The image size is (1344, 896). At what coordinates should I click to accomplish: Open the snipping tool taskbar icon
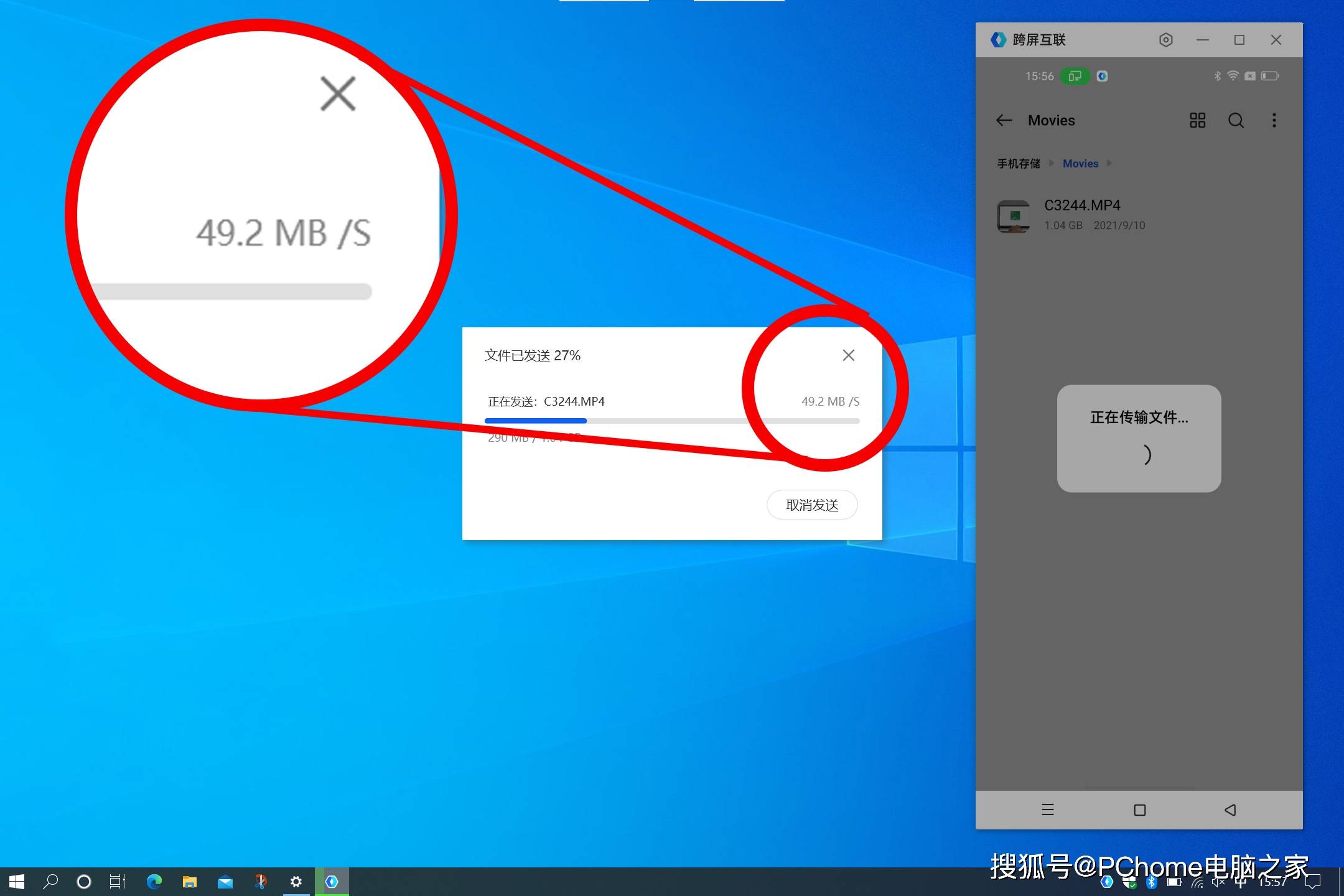(x=260, y=882)
